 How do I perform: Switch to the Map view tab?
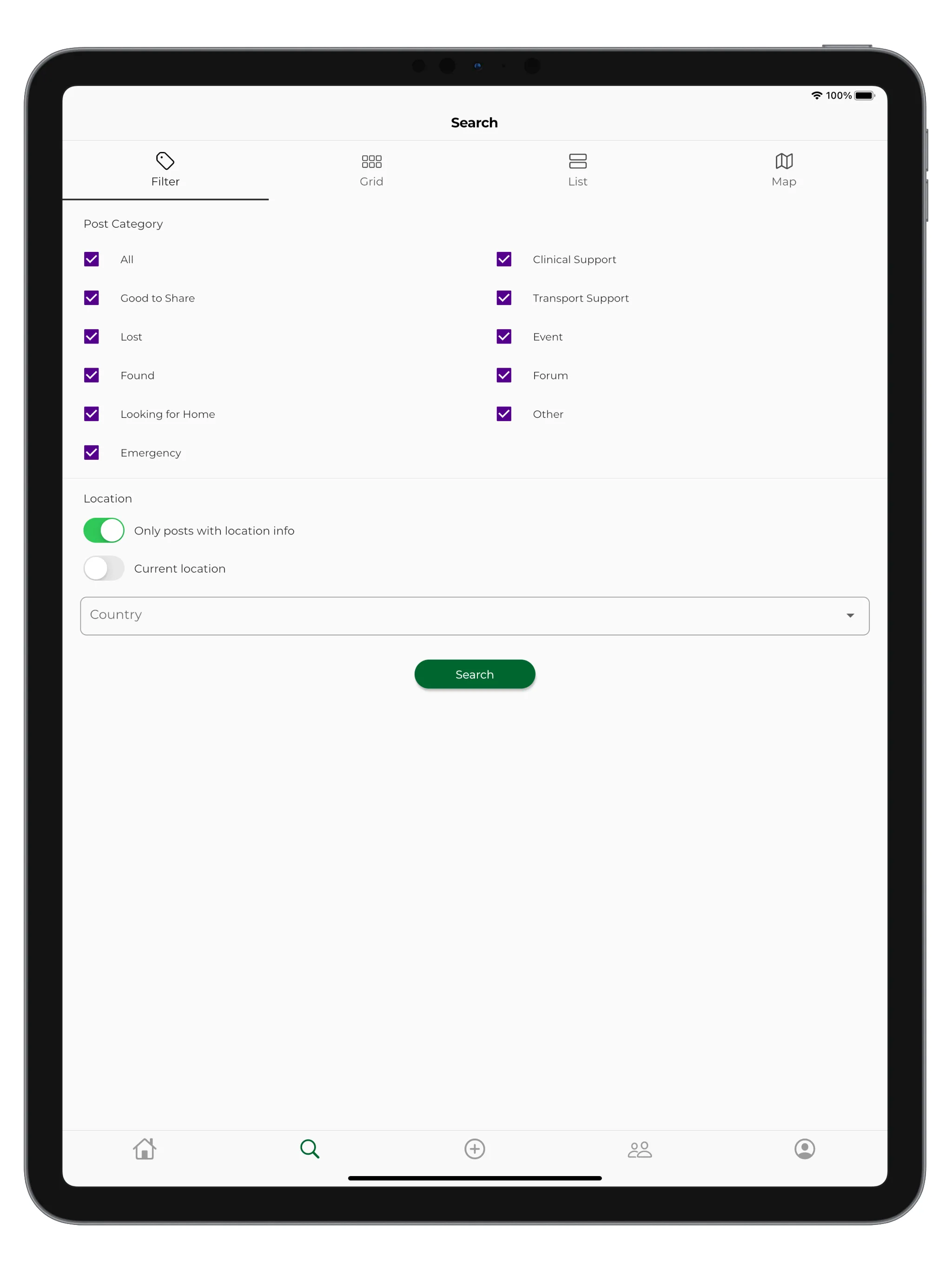[784, 170]
